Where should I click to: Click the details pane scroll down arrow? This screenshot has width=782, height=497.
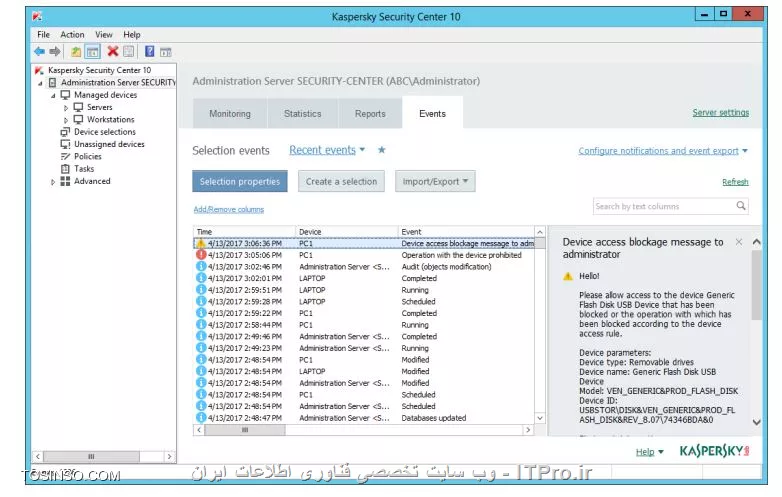click(756, 422)
